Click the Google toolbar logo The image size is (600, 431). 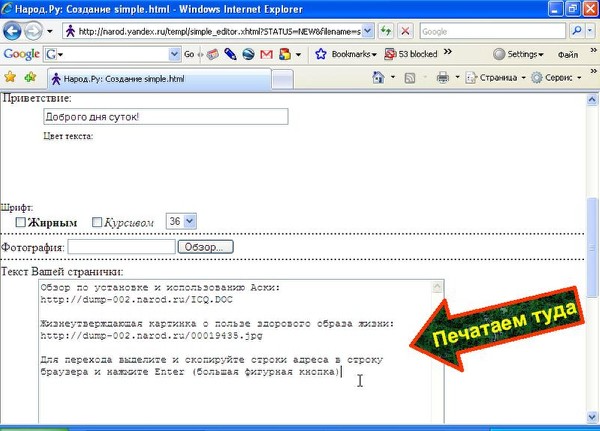21,54
